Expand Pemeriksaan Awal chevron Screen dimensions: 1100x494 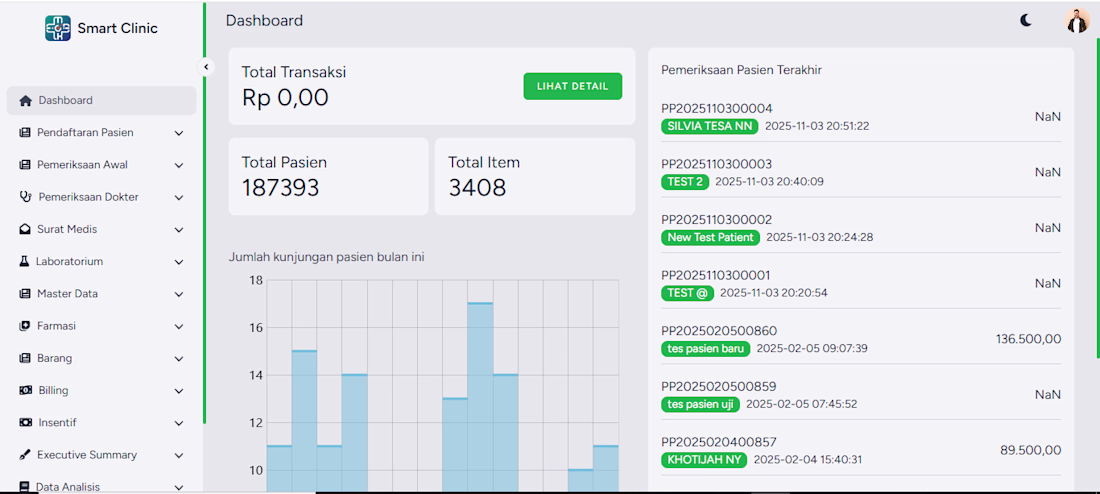[179, 166]
